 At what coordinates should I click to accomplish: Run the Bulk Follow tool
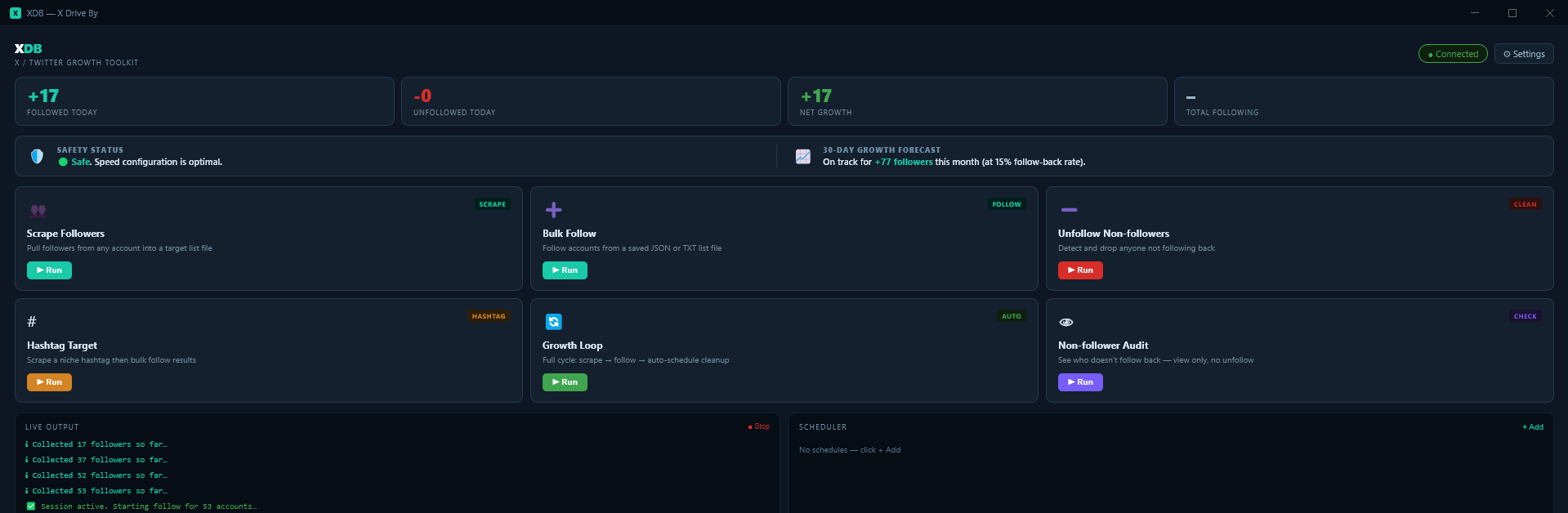click(565, 270)
